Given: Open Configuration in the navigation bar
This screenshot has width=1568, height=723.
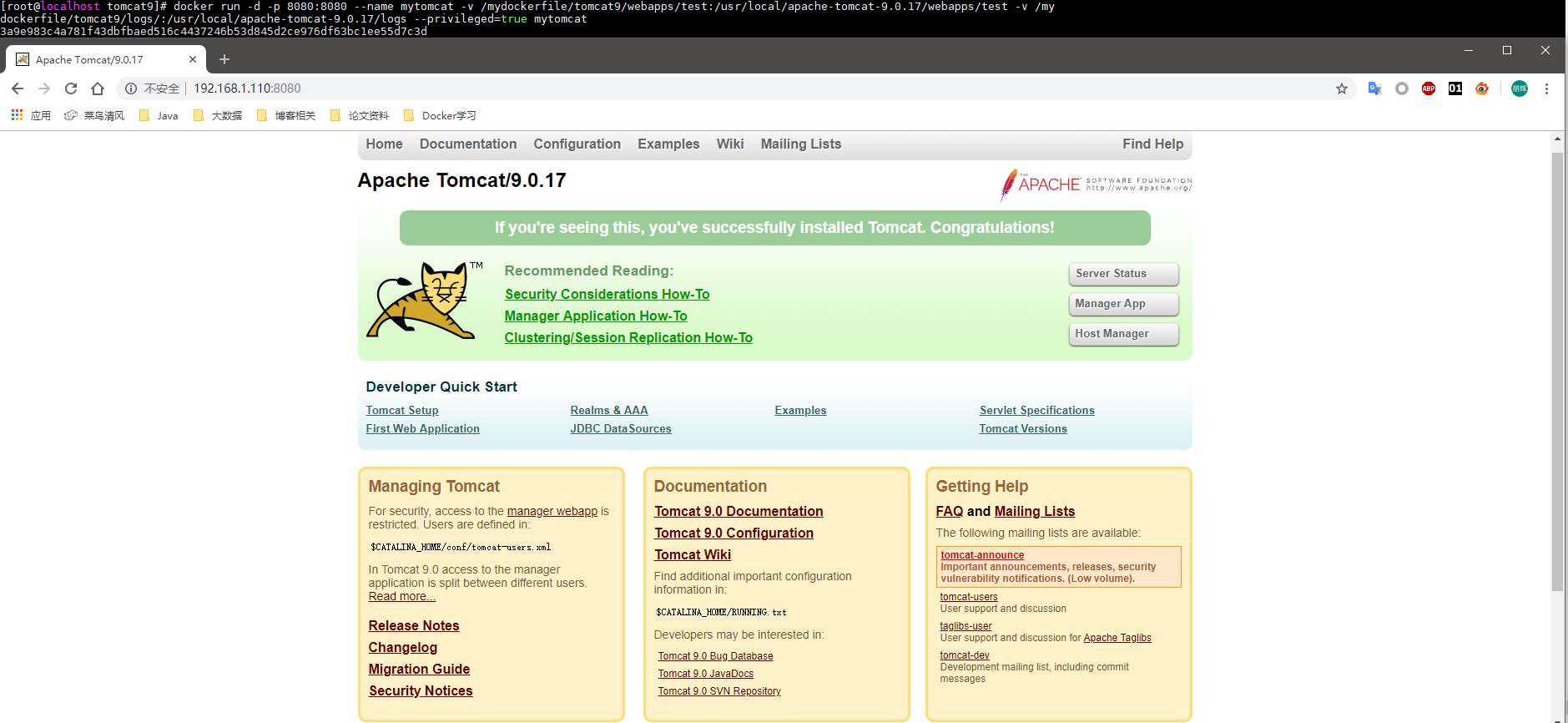Looking at the screenshot, I should click(x=577, y=144).
